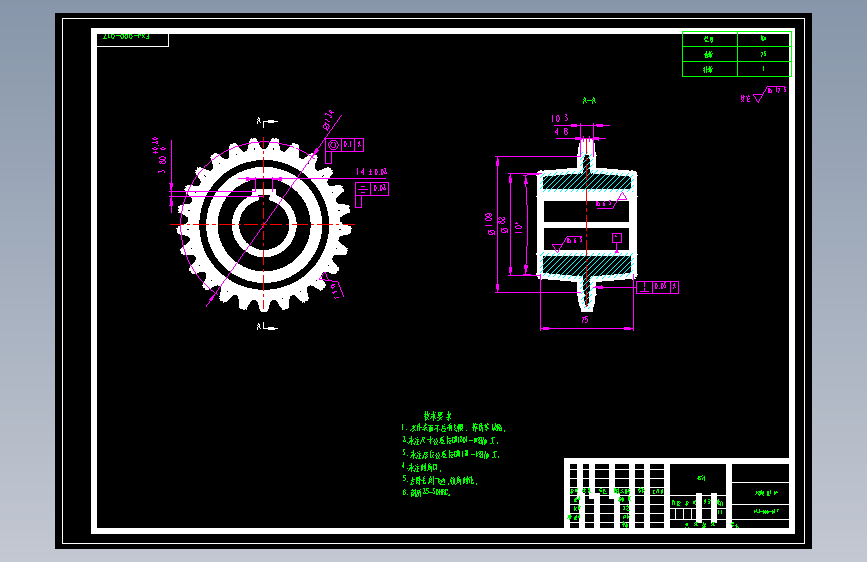The width and height of the screenshot is (867, 562).
Task: Select the value 1 in green parameter table
Action: coord(764,69)
